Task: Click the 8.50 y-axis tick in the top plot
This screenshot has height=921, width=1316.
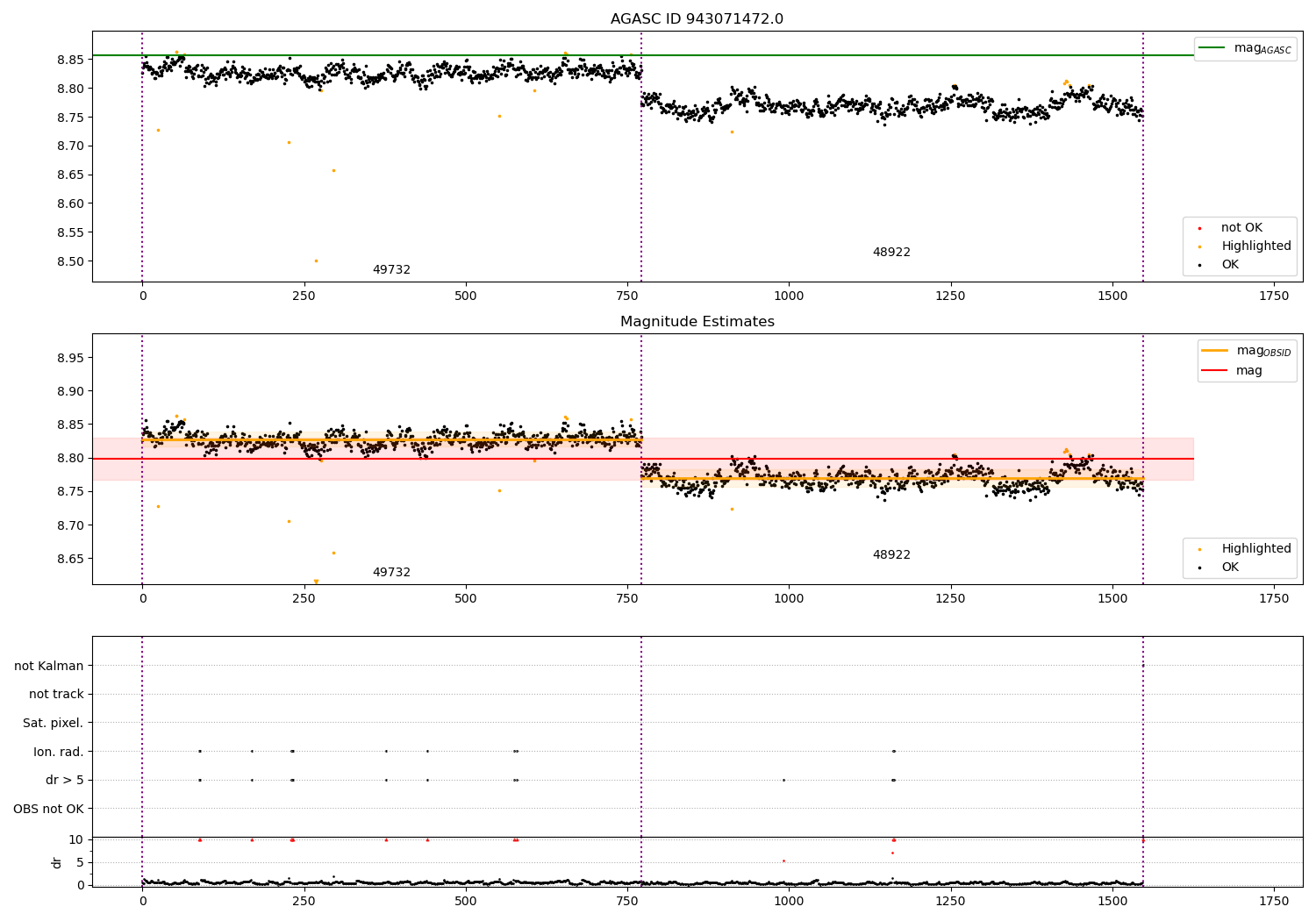Action: [69, 261]
